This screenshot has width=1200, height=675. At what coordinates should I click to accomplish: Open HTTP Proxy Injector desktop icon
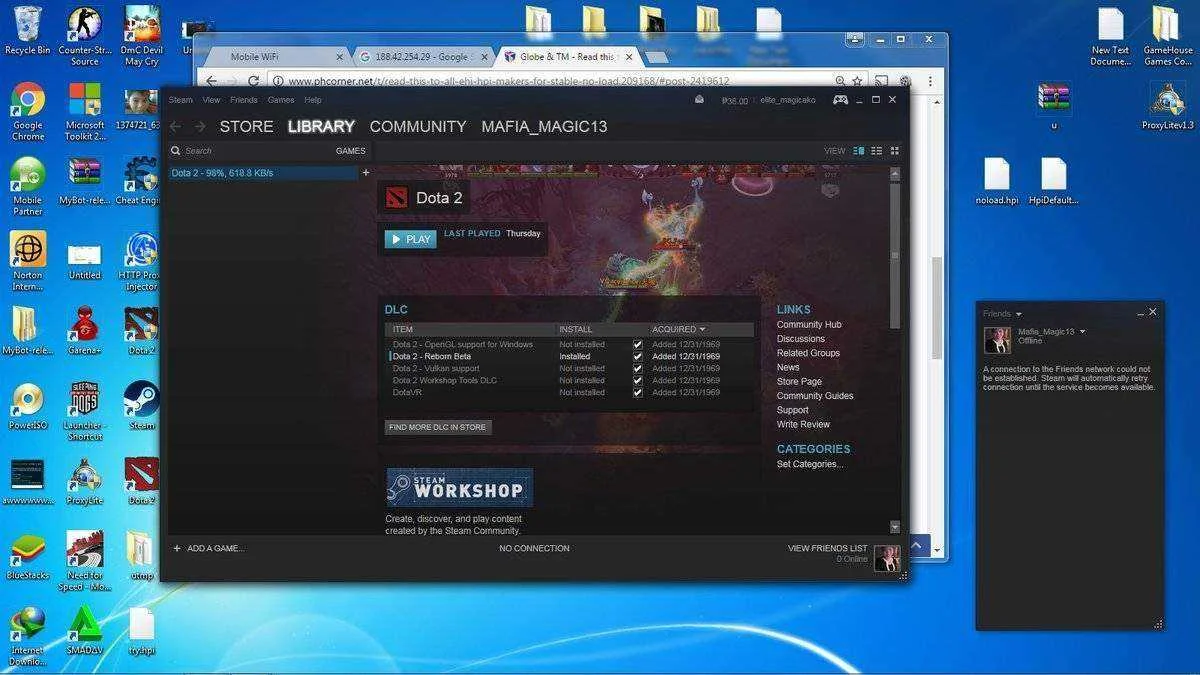coord(142,249)
